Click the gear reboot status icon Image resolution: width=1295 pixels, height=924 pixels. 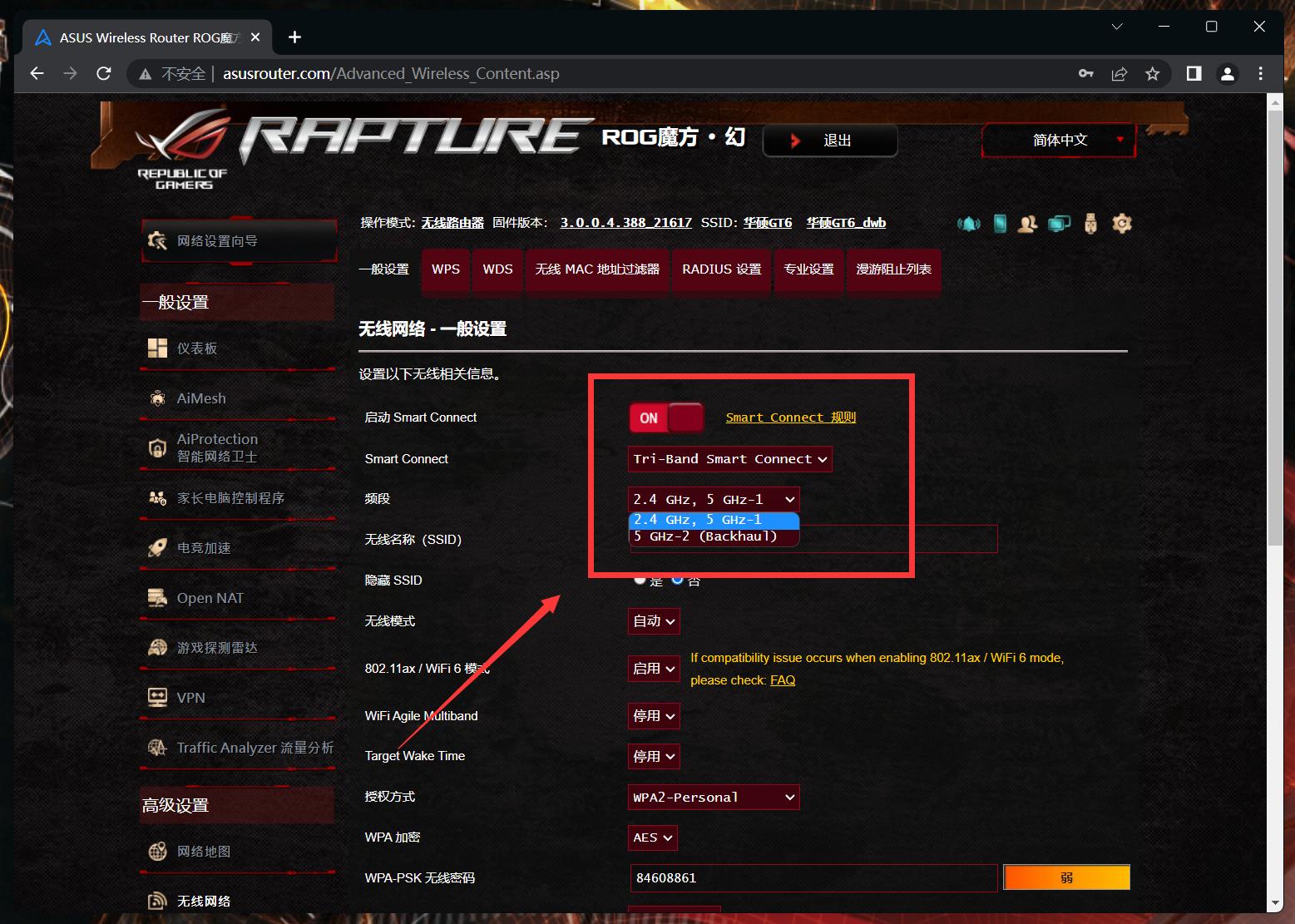tap(1122, 223)
